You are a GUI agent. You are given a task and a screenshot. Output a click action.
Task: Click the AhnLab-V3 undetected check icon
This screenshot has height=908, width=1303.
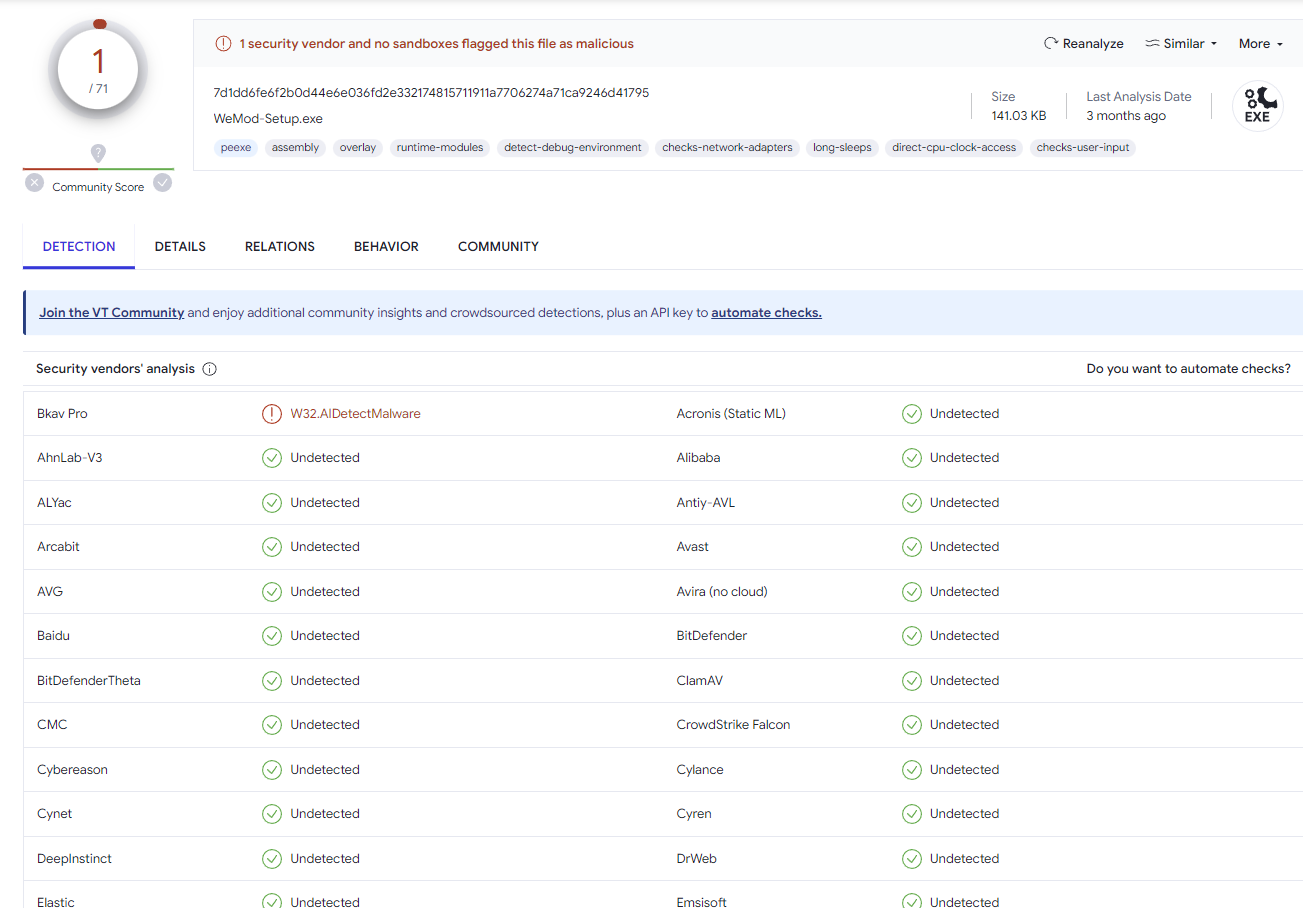(x=272, y=458)
